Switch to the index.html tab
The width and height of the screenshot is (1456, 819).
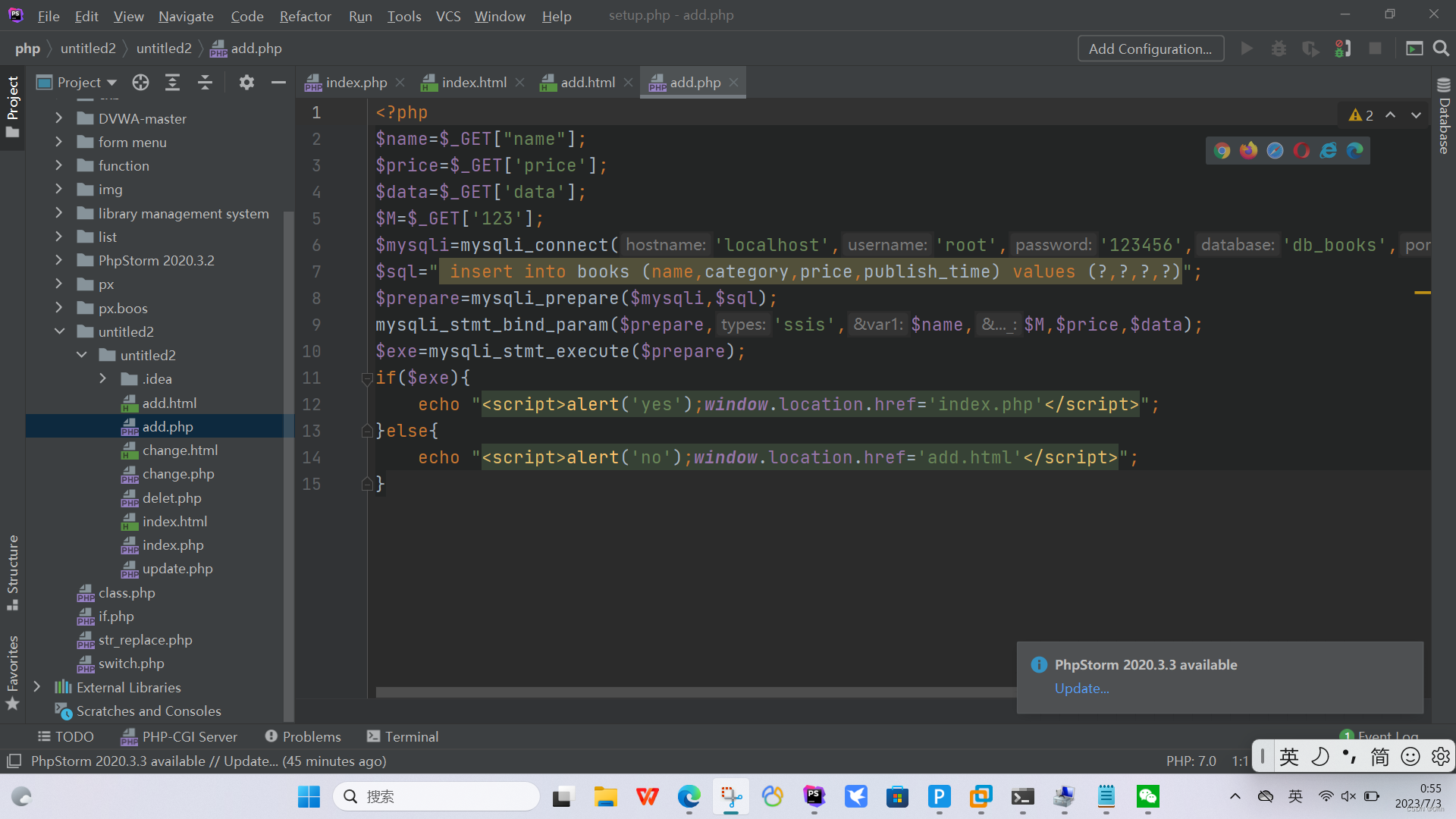pyautogui.click(x=473, y=83)
